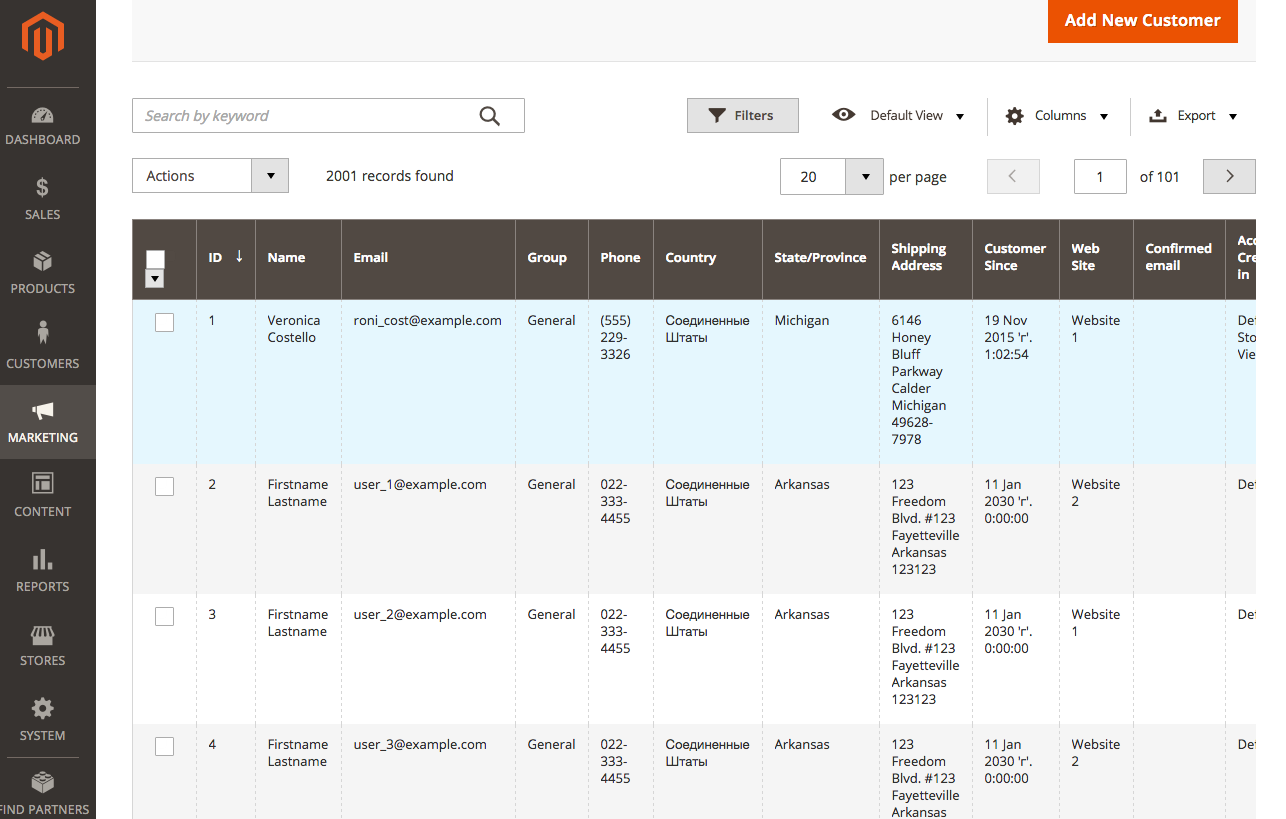
Task: Open the Actions dropdown
Action: [x=210, y=176]
